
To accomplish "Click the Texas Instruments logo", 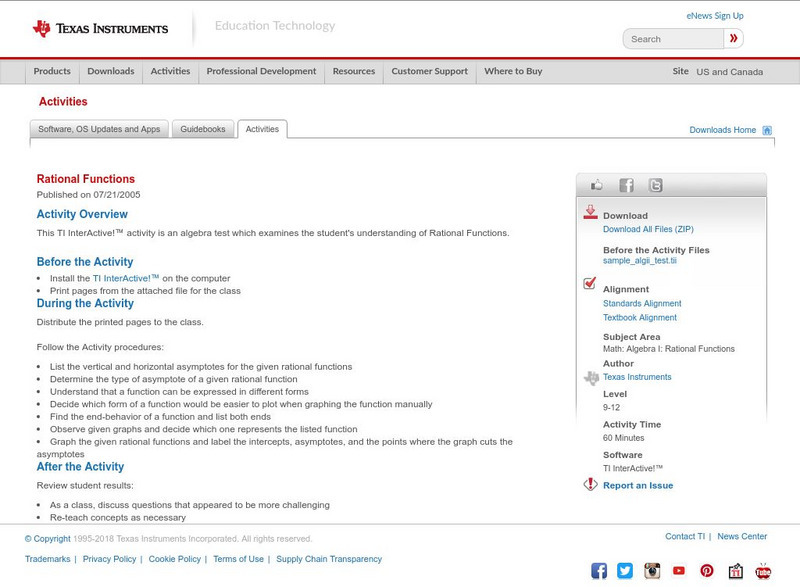I will [x=100, y=29].
